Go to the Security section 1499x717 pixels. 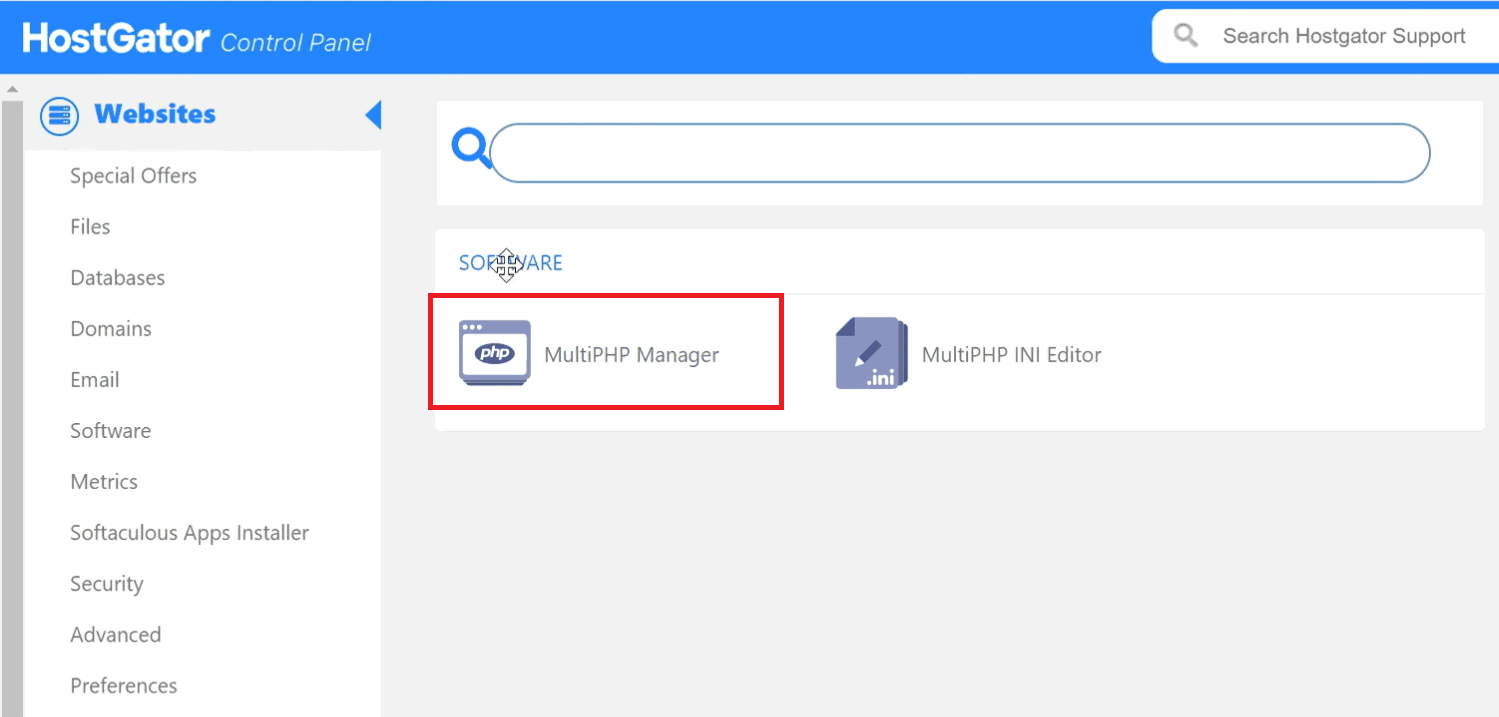pos(106,584)
